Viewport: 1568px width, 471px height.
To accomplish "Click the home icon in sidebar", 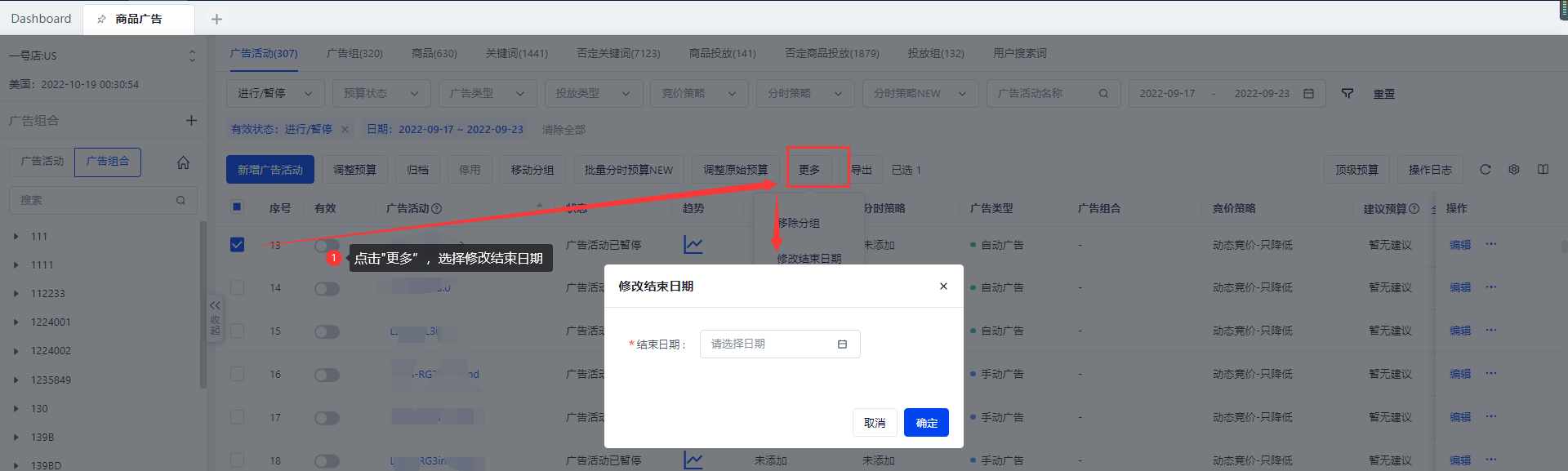I will click(x=183, y=162).
